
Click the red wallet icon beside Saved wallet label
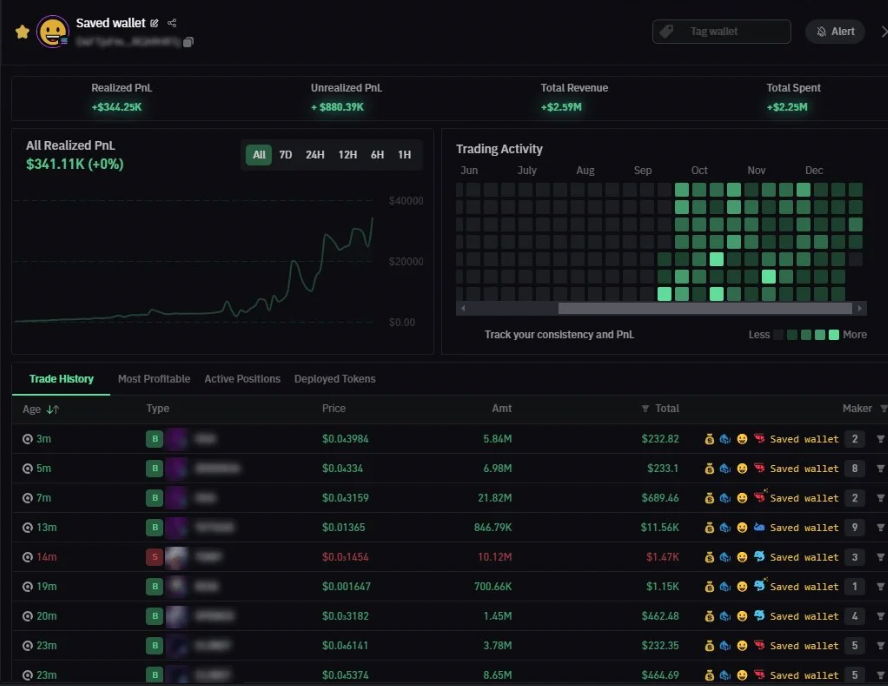(x=760, y=438)
